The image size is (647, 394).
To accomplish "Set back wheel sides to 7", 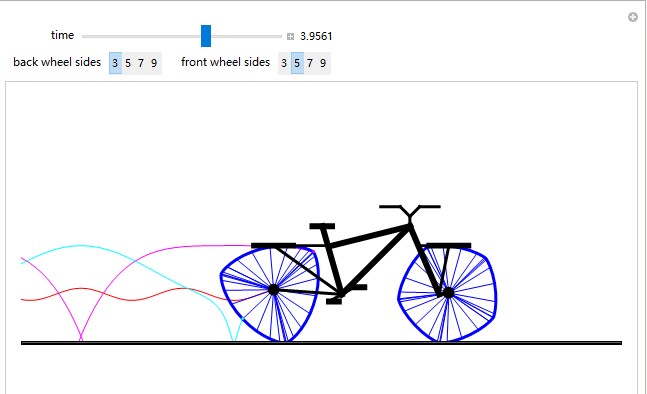I will 141,63.
